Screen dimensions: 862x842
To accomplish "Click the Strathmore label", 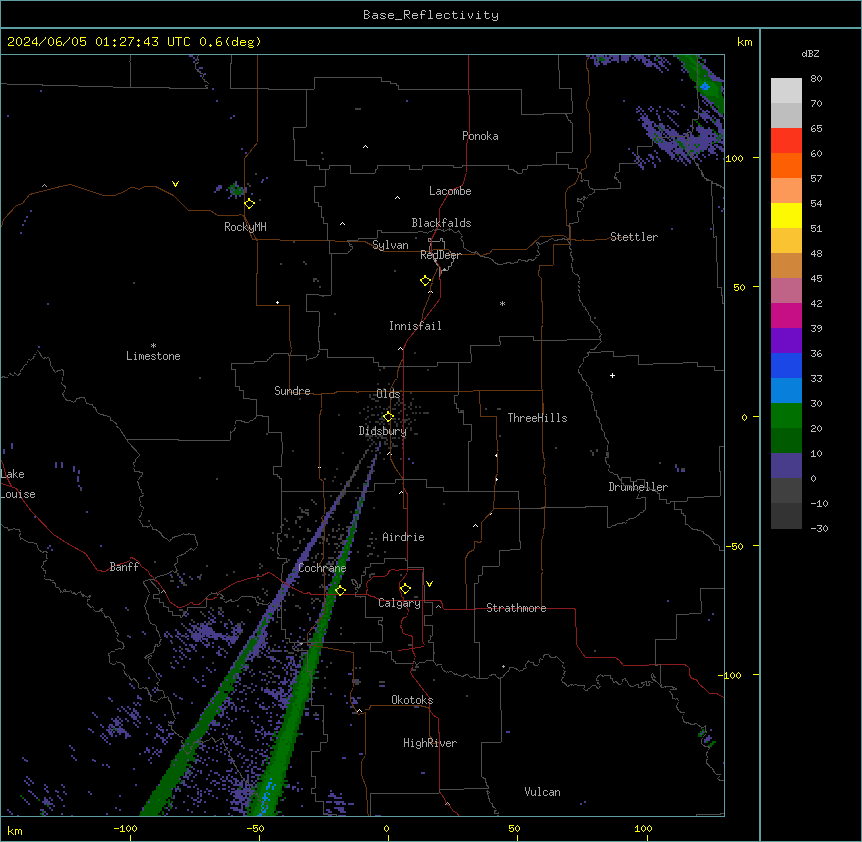I will click(x=516, y=608).
